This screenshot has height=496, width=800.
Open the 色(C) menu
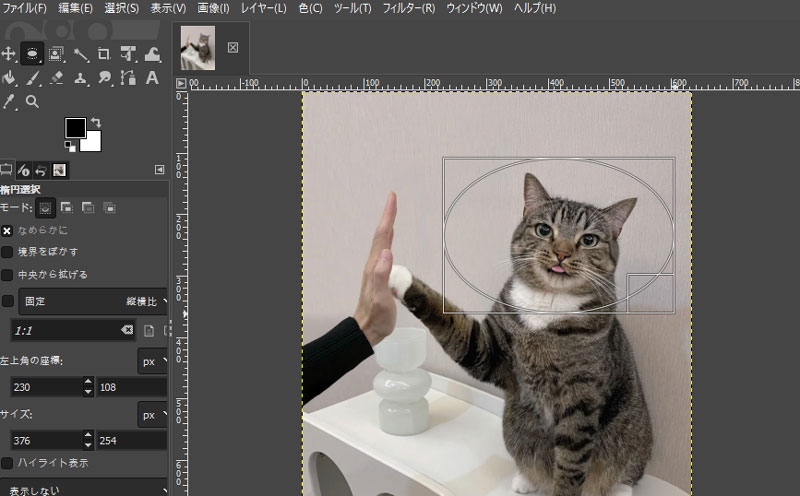(310, 8)
